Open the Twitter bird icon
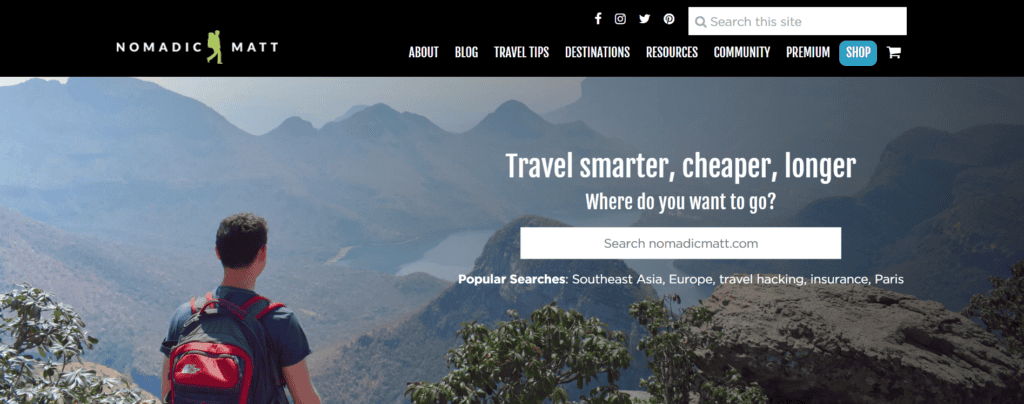This screenshot has width=1024, height=404. coord(645,19)
